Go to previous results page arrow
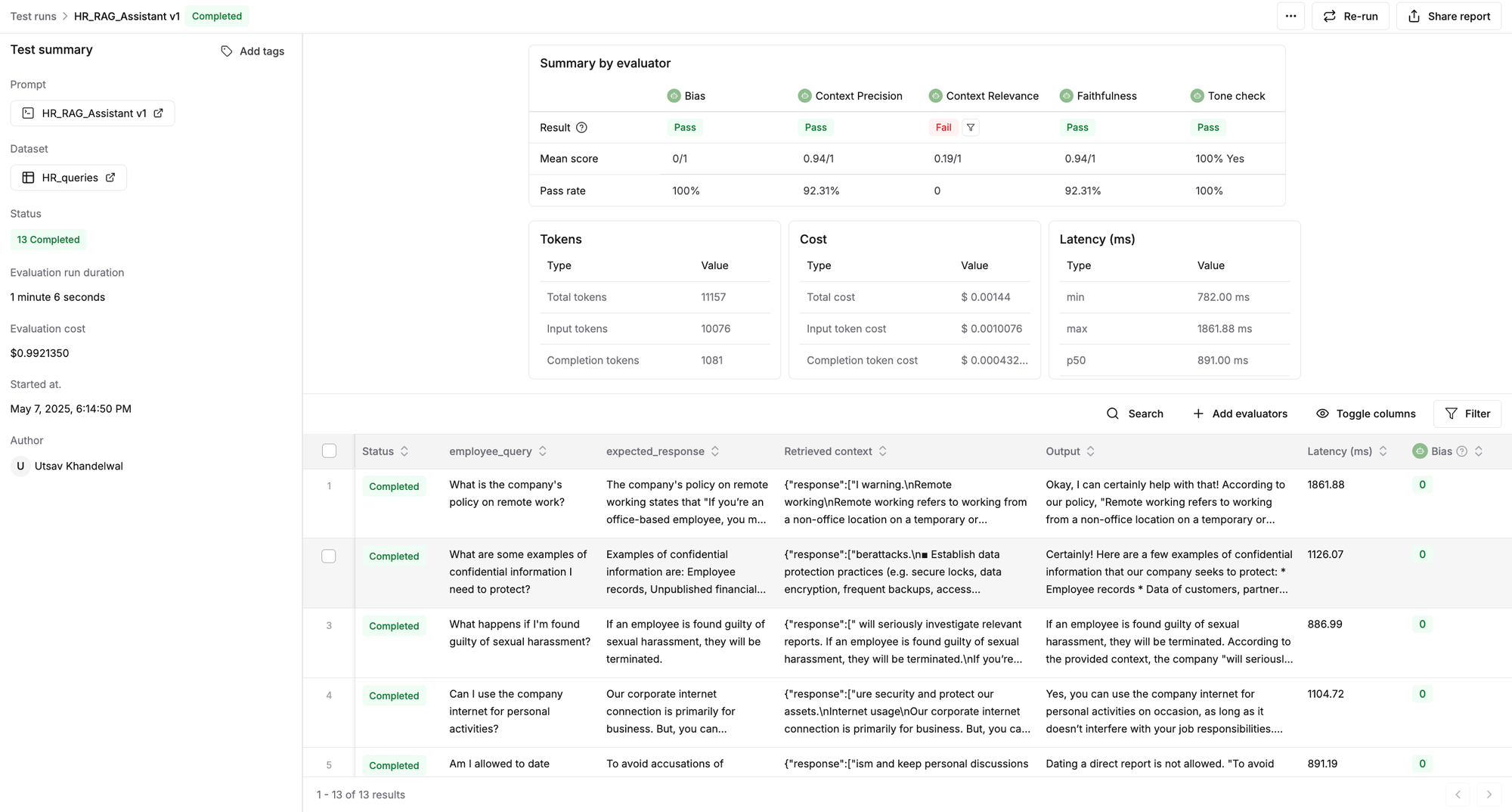This screenshot has width=1512, height=812. click(1458, 795)
